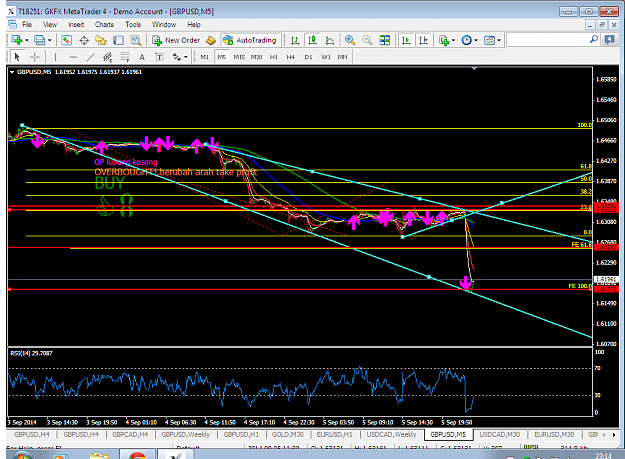Switch to the GBPCAD,H4 chart tab

coord(130,434)
